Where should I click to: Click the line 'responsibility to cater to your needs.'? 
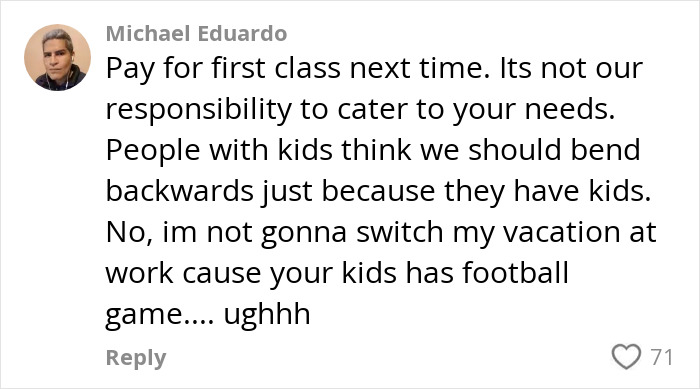point(360,110)
